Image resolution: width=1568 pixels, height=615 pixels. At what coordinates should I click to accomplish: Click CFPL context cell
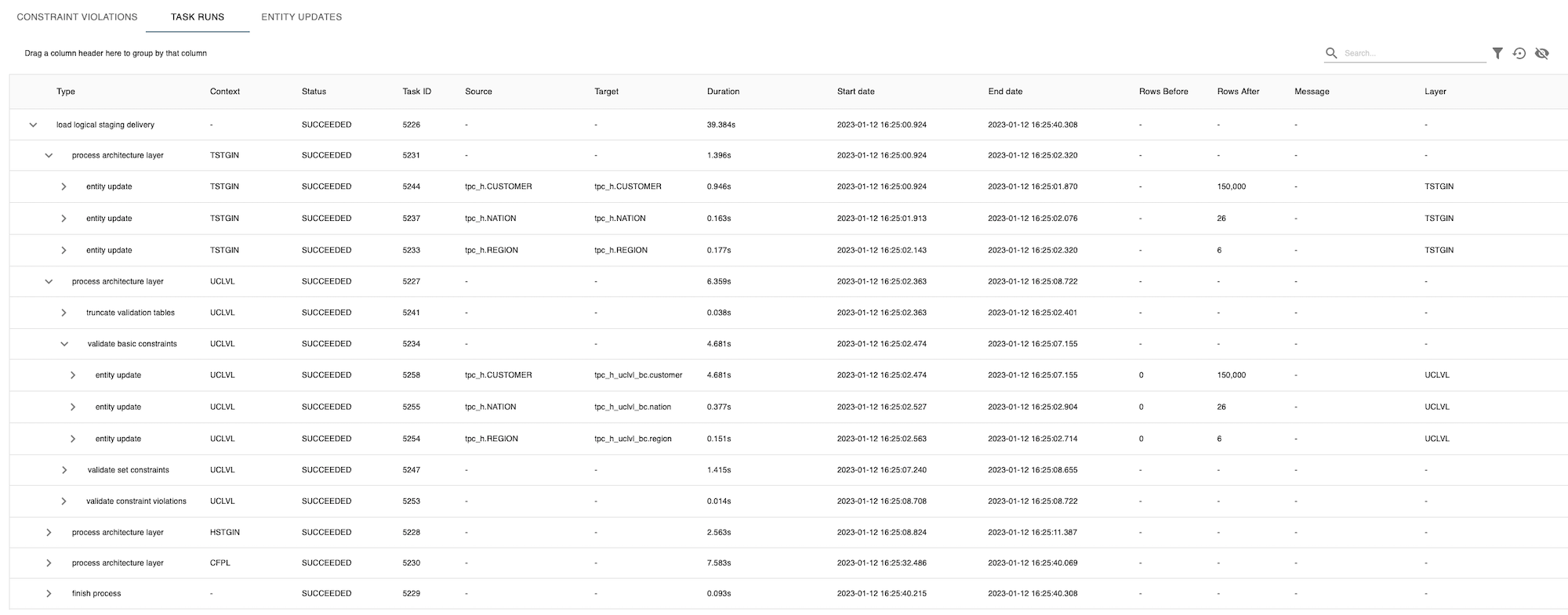coord(220,563)
